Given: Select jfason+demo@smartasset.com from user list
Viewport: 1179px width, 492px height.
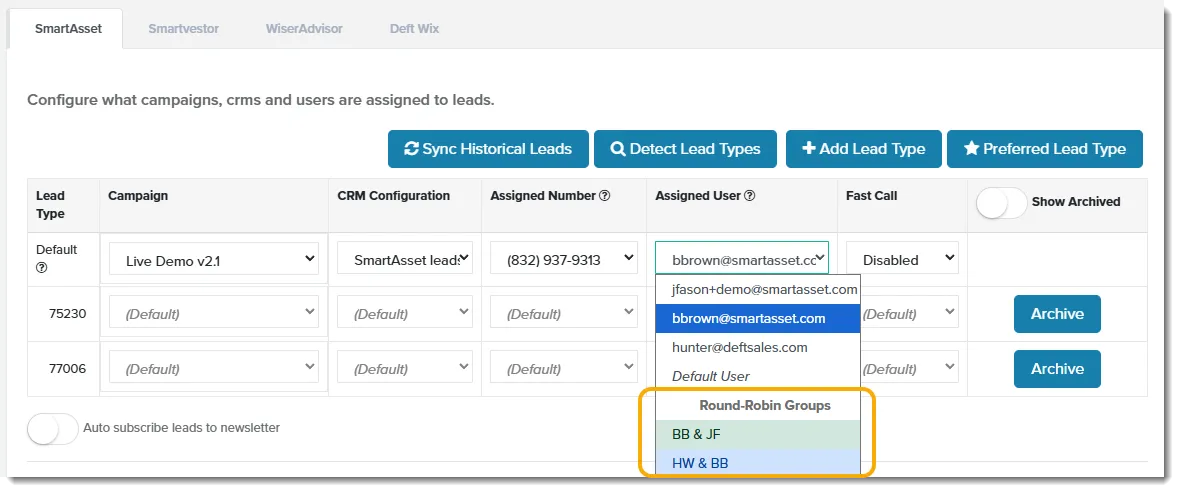Looking at the screenshot, I should coord(757,289).
